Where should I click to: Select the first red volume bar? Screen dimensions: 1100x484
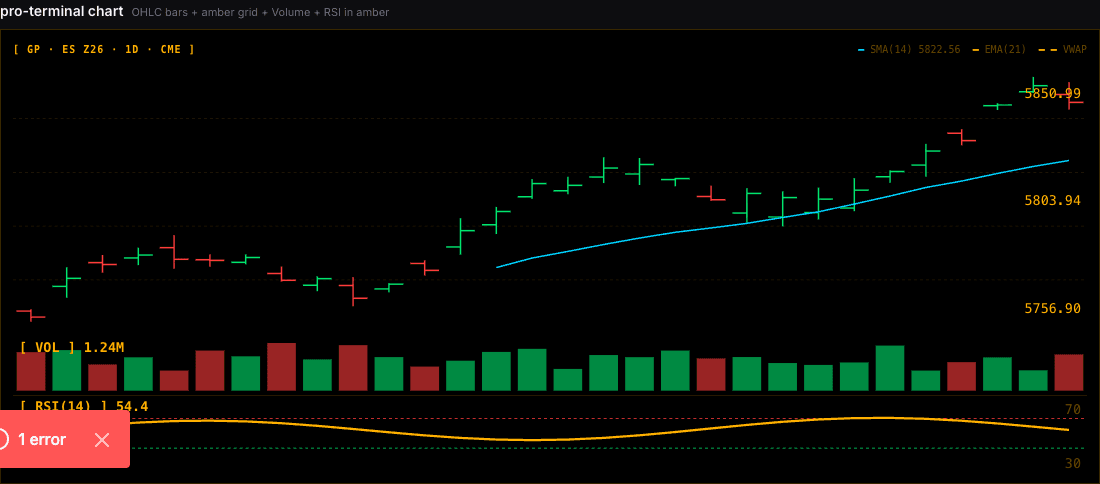pos(31,371)
